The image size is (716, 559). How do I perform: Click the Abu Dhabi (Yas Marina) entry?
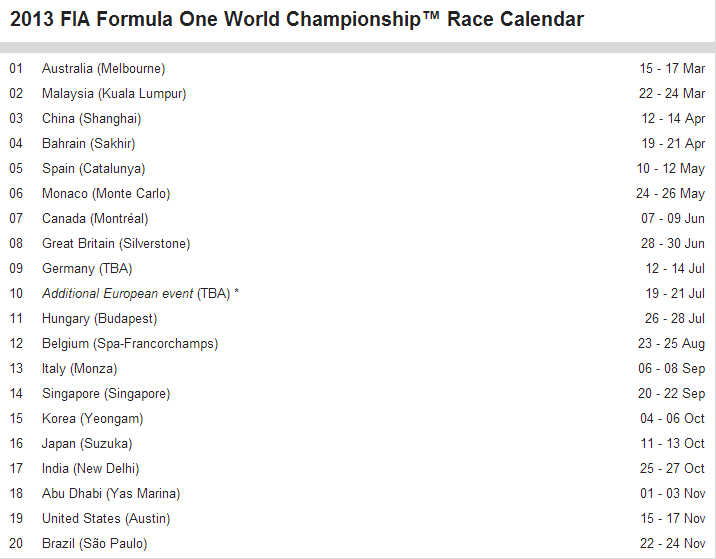[x=110, y=494]
